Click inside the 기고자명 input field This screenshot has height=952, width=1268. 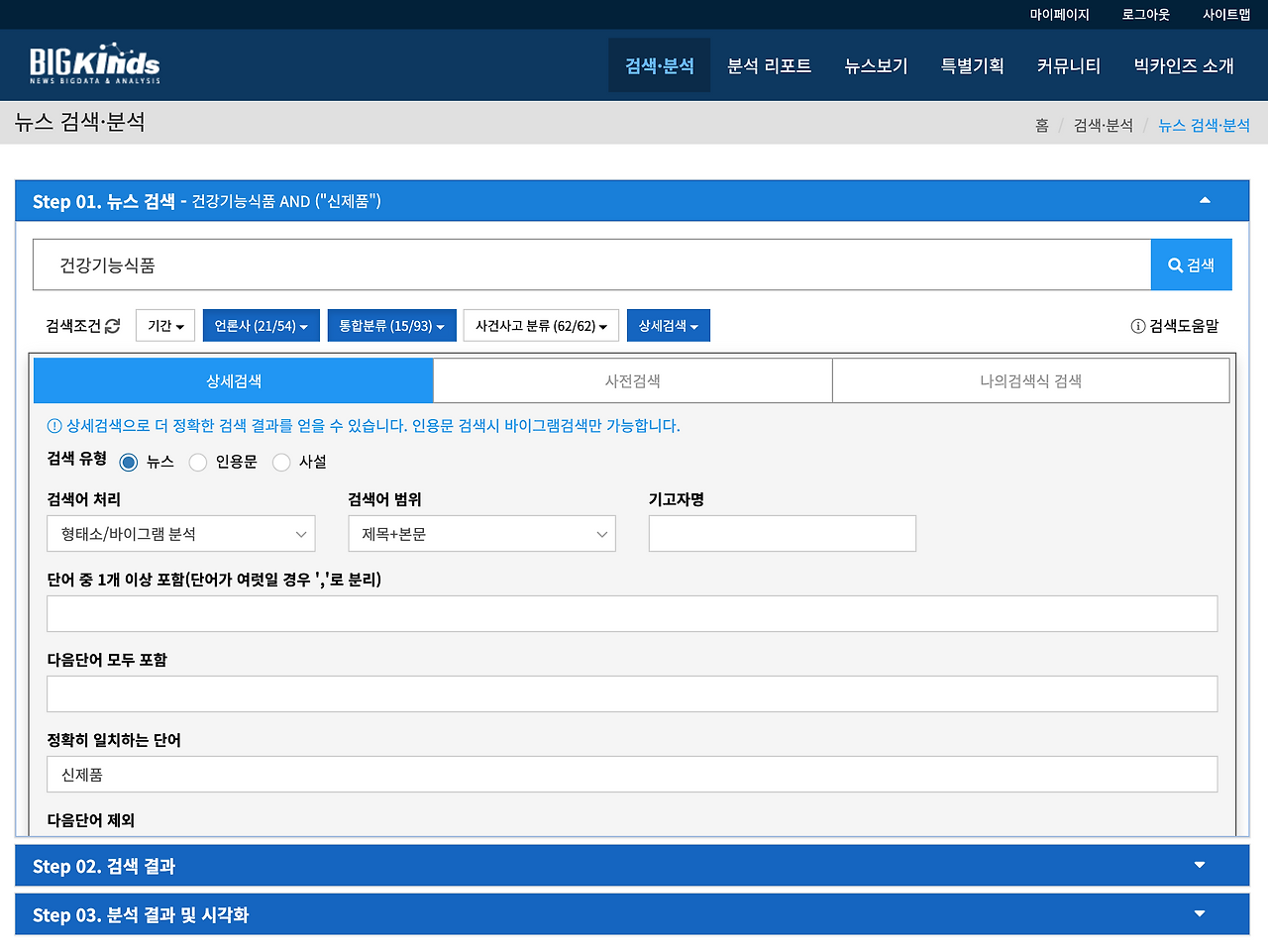[782, 533]
